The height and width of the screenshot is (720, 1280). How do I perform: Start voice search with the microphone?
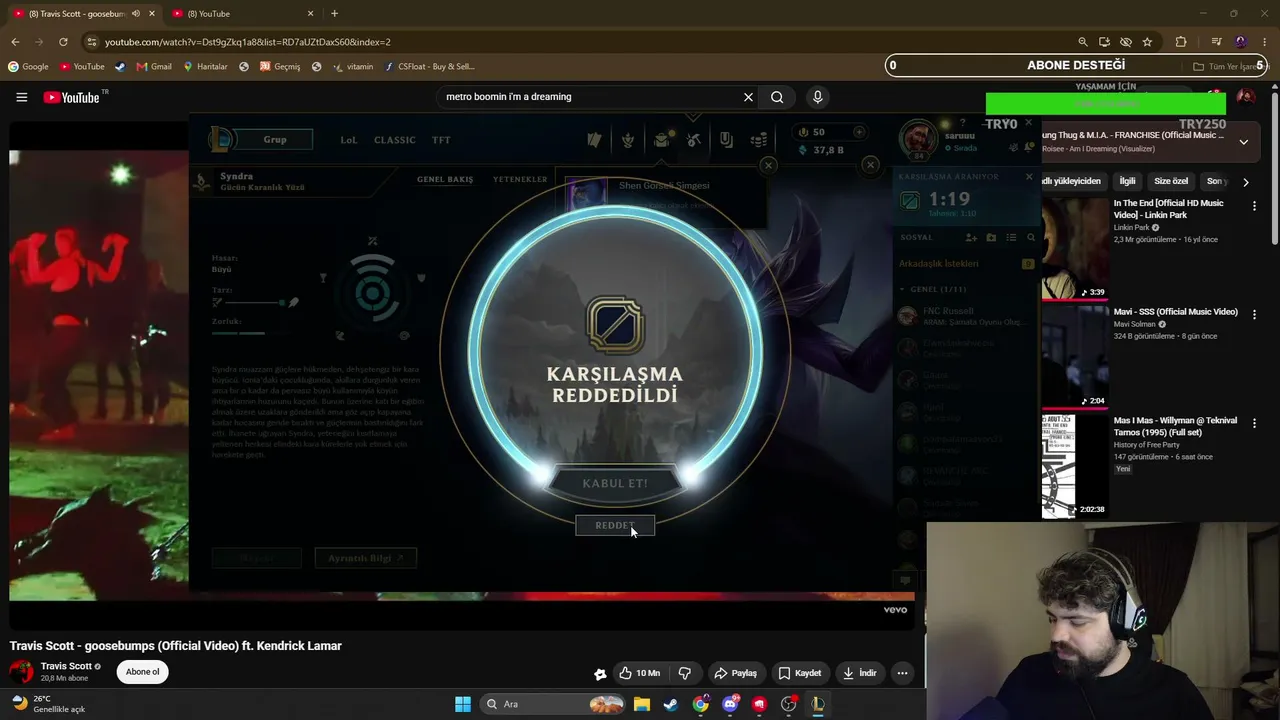point(817,97)
